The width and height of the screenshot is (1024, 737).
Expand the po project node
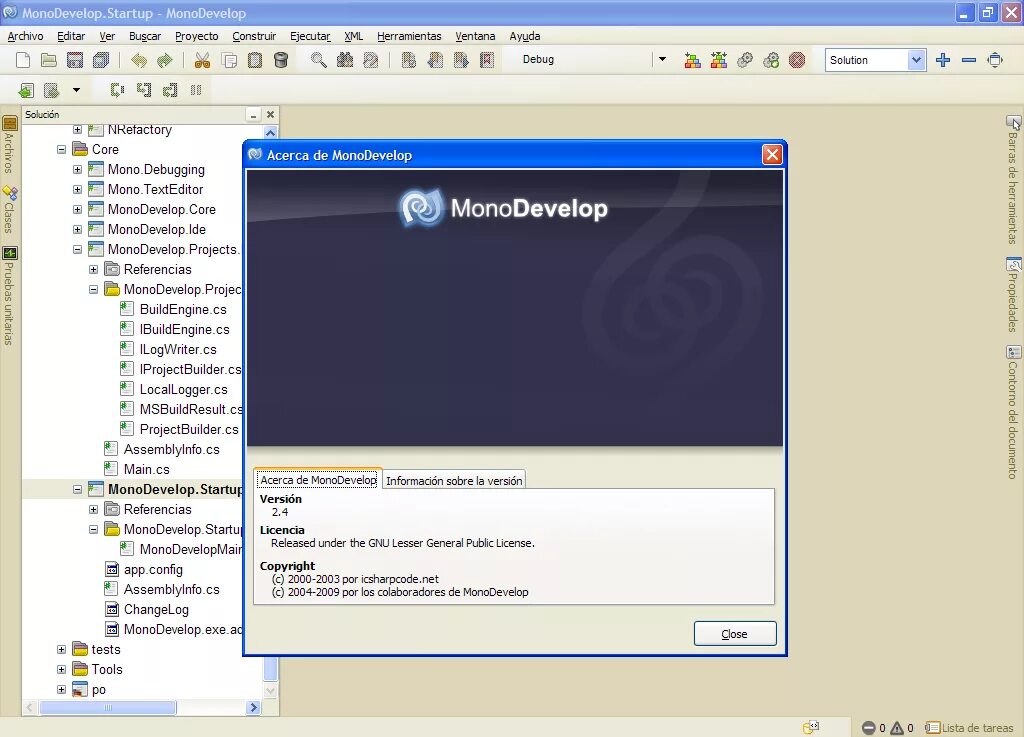(61, 689)
